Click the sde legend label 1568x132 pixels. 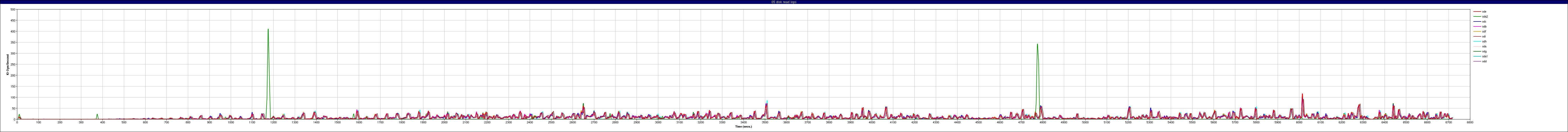(1484, 12)
